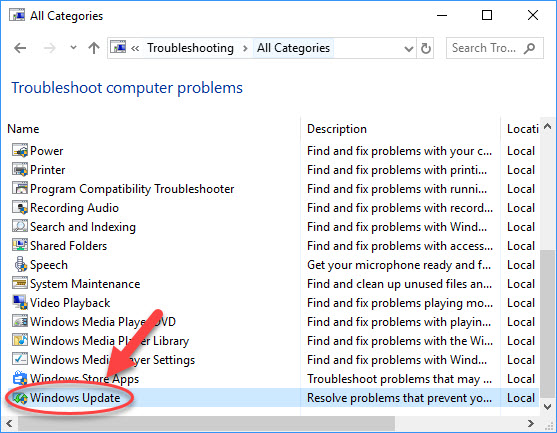Open the Printer troubleshooter icon

20,170
